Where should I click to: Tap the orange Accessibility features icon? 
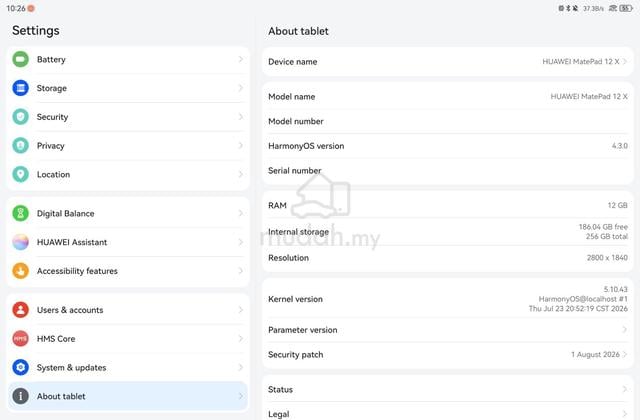(x=20, y=271)
